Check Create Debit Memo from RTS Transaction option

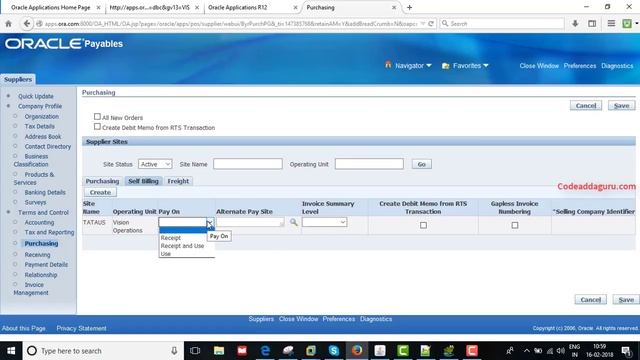tap(97, 127)
